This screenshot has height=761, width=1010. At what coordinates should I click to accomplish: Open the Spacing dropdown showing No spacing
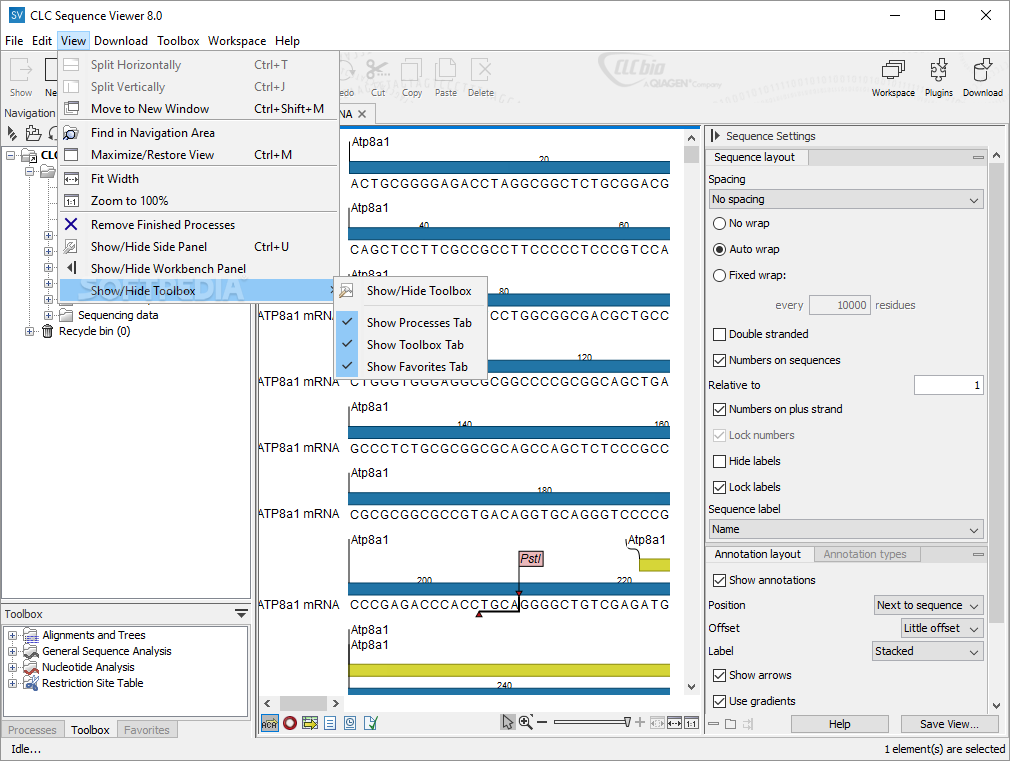[x=846, y=200]
